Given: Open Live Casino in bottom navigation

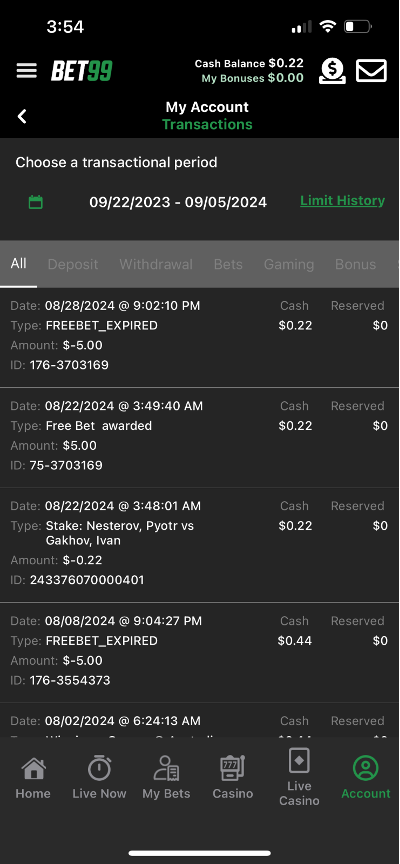Looking at the screenshot, I should (299, 777).
